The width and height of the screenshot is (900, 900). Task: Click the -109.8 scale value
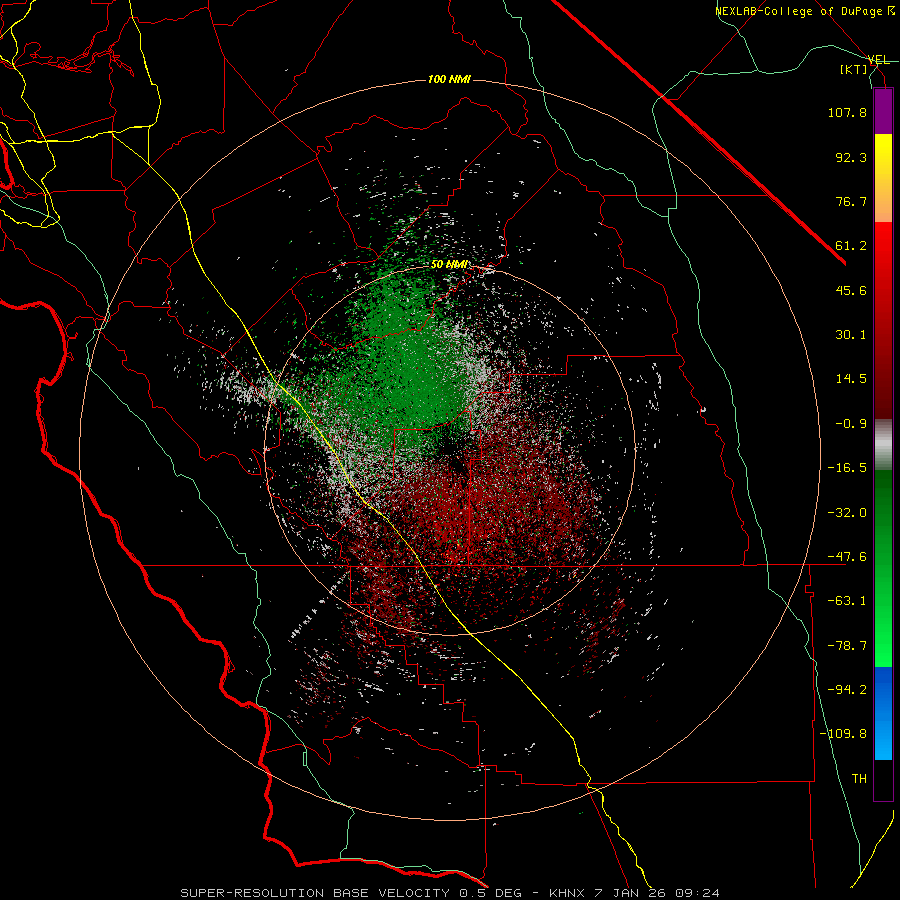tap(843, 734)
